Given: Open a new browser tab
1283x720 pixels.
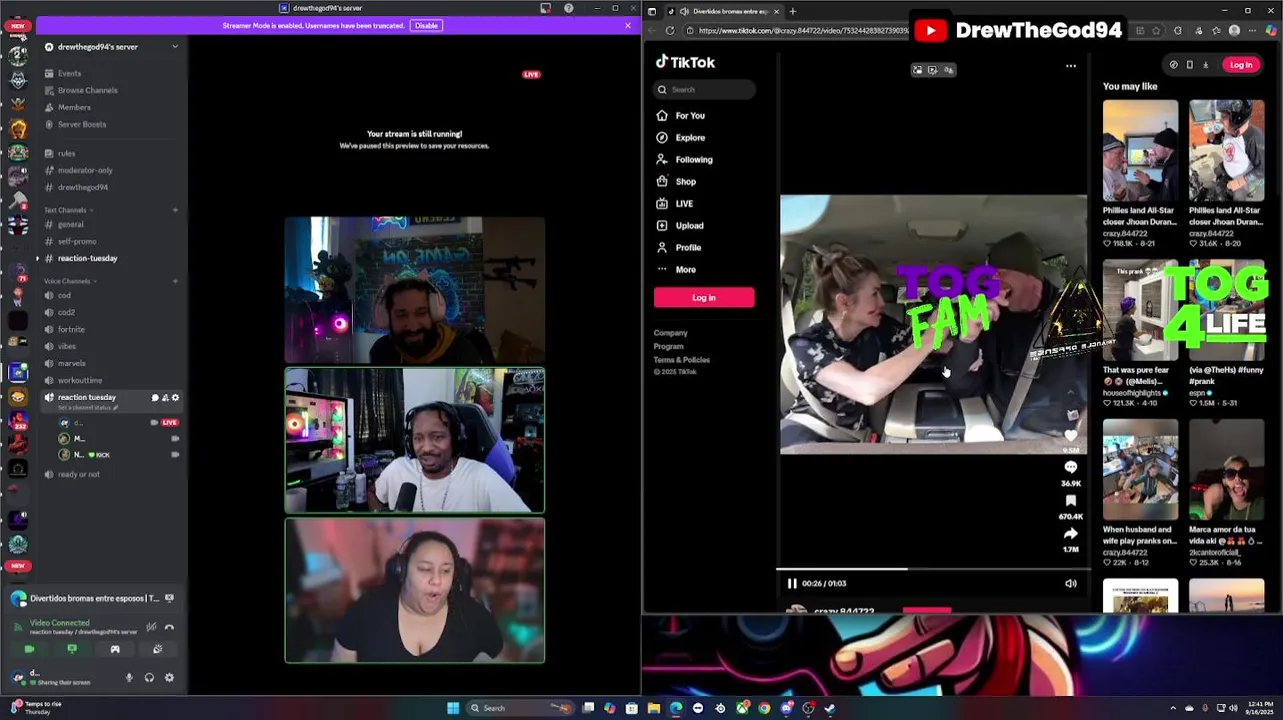Looking at the screenshot, I should tap(792, 11).
